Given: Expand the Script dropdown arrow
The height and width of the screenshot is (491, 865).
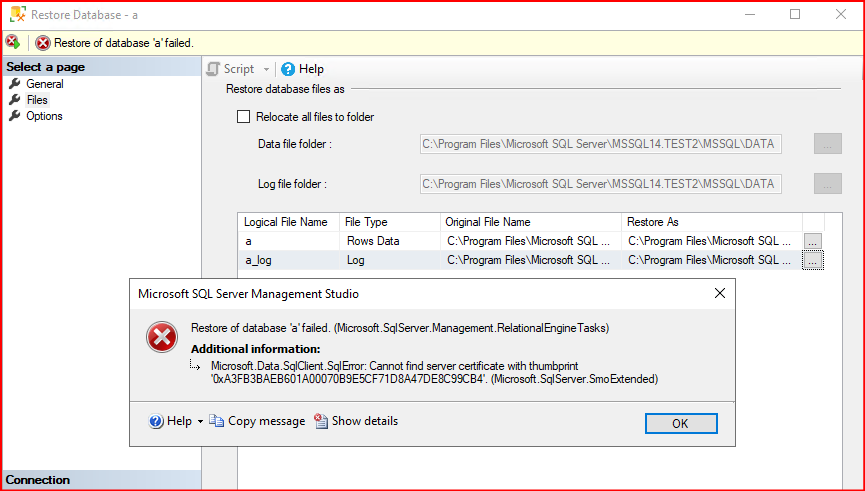Looking at the screenshot, I should coord(266,69).
